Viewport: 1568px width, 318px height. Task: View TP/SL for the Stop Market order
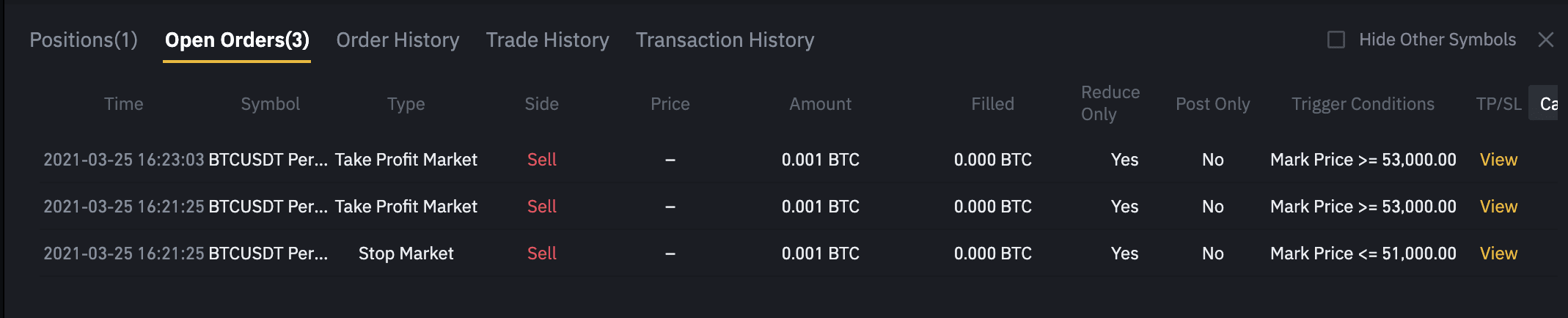[x=1498, y=254]
